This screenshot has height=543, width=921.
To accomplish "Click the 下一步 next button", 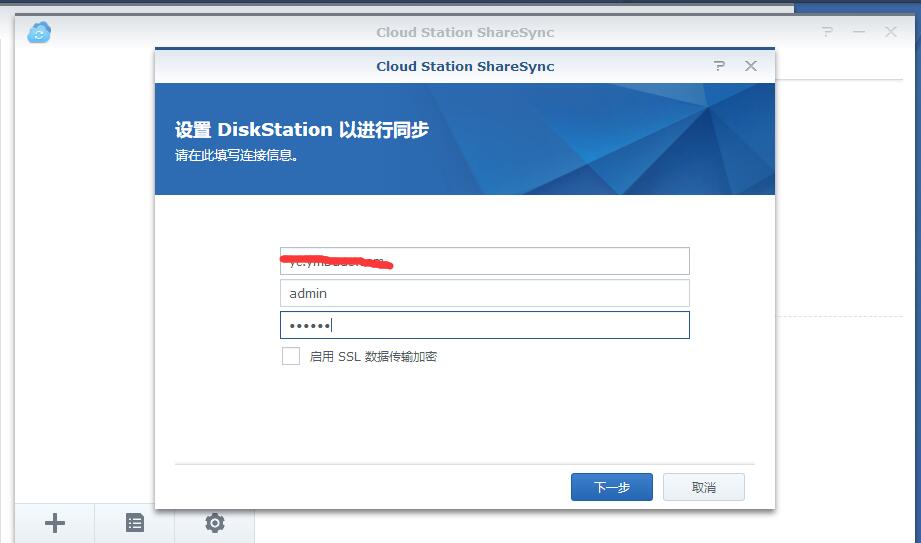I will [611, 487].
